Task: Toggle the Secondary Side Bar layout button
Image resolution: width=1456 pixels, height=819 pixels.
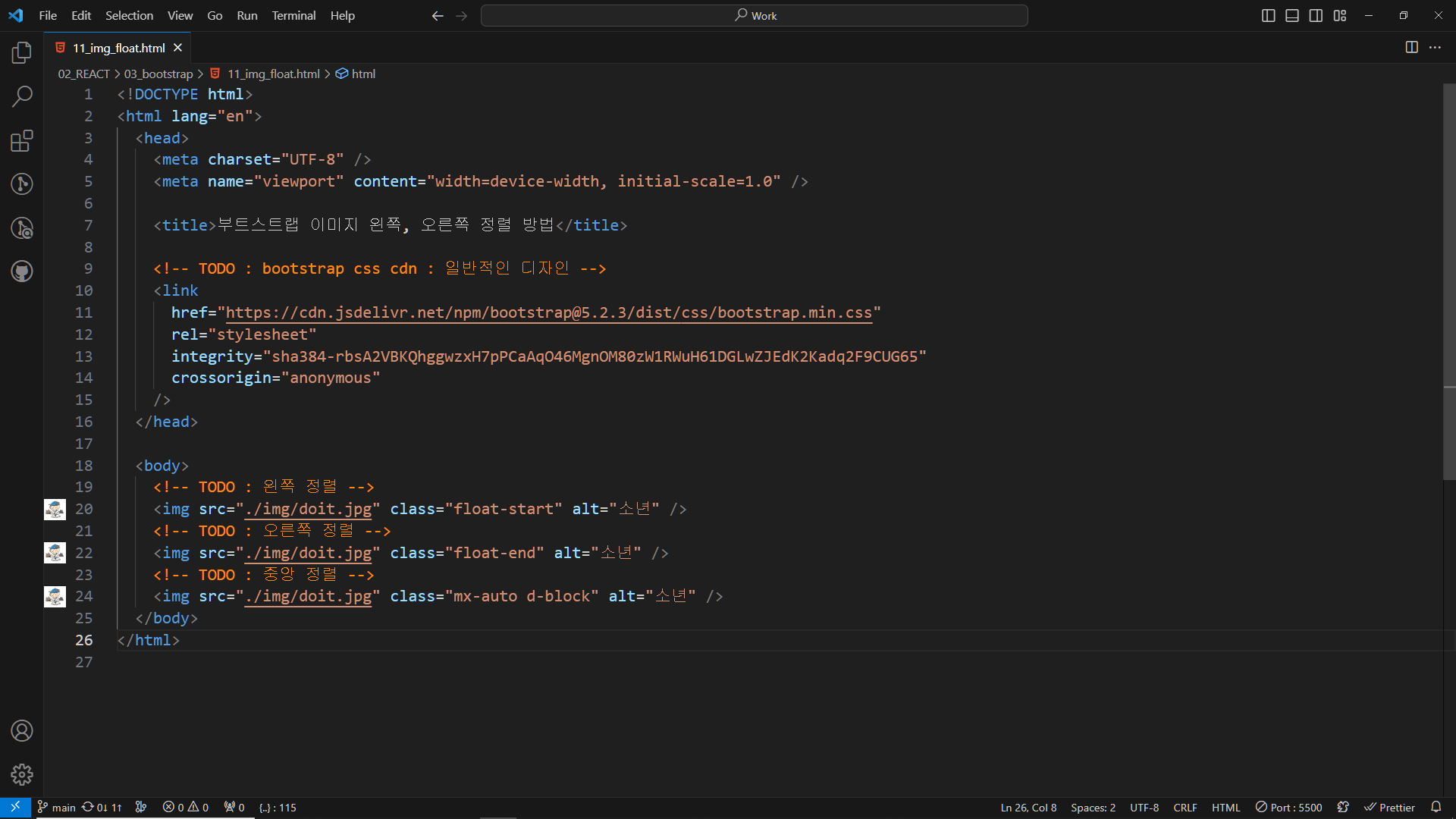Action: click(1316, 16)
